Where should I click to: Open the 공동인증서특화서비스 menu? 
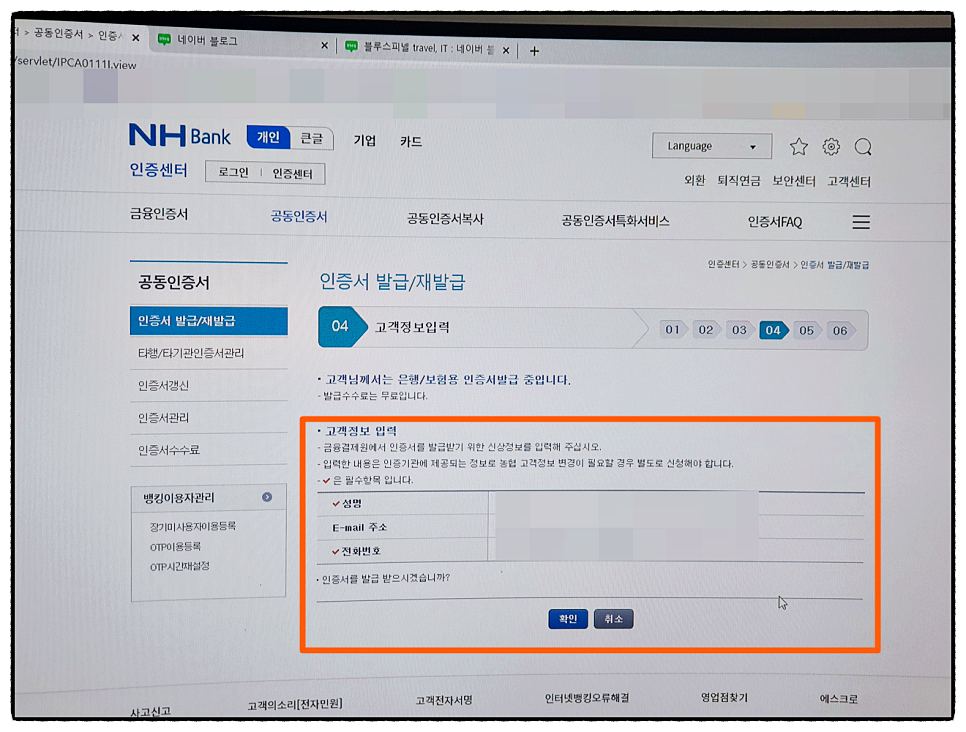click(615, 221)
